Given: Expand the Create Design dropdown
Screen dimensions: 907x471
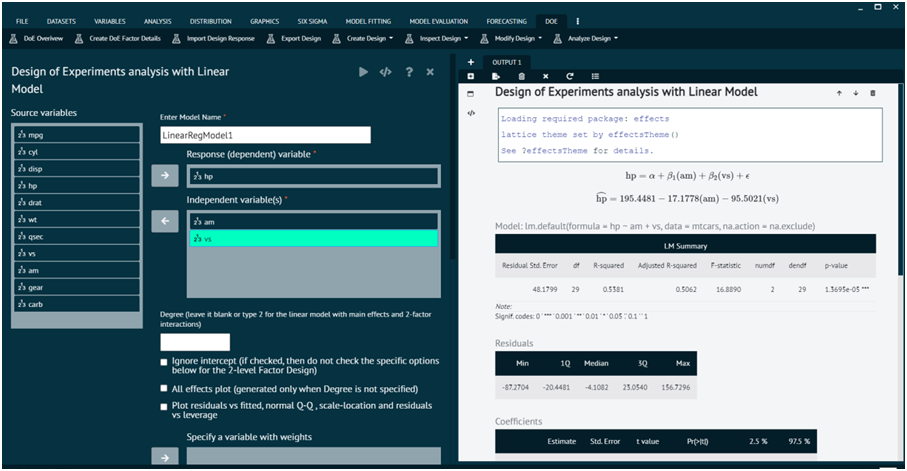Looking at the screenshot, I should coord(363,38).
